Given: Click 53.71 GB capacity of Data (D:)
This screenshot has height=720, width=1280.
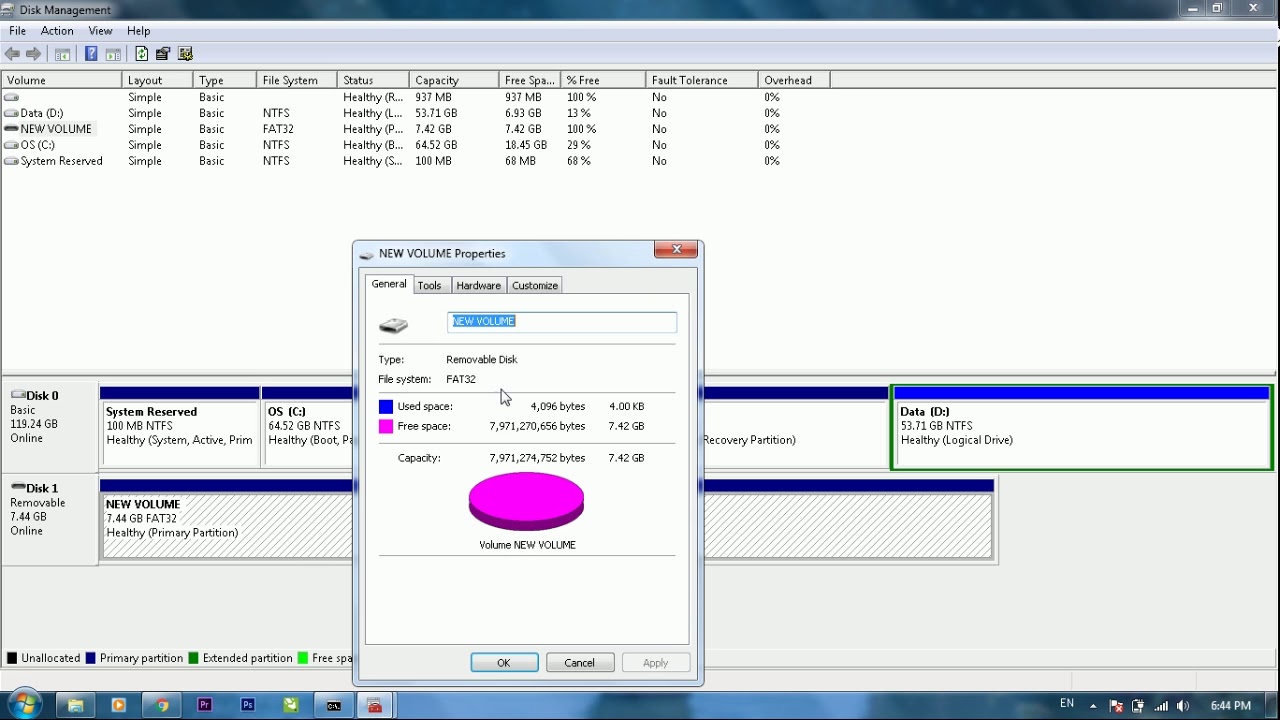Looking at the screenshot, I should (436, 113).
